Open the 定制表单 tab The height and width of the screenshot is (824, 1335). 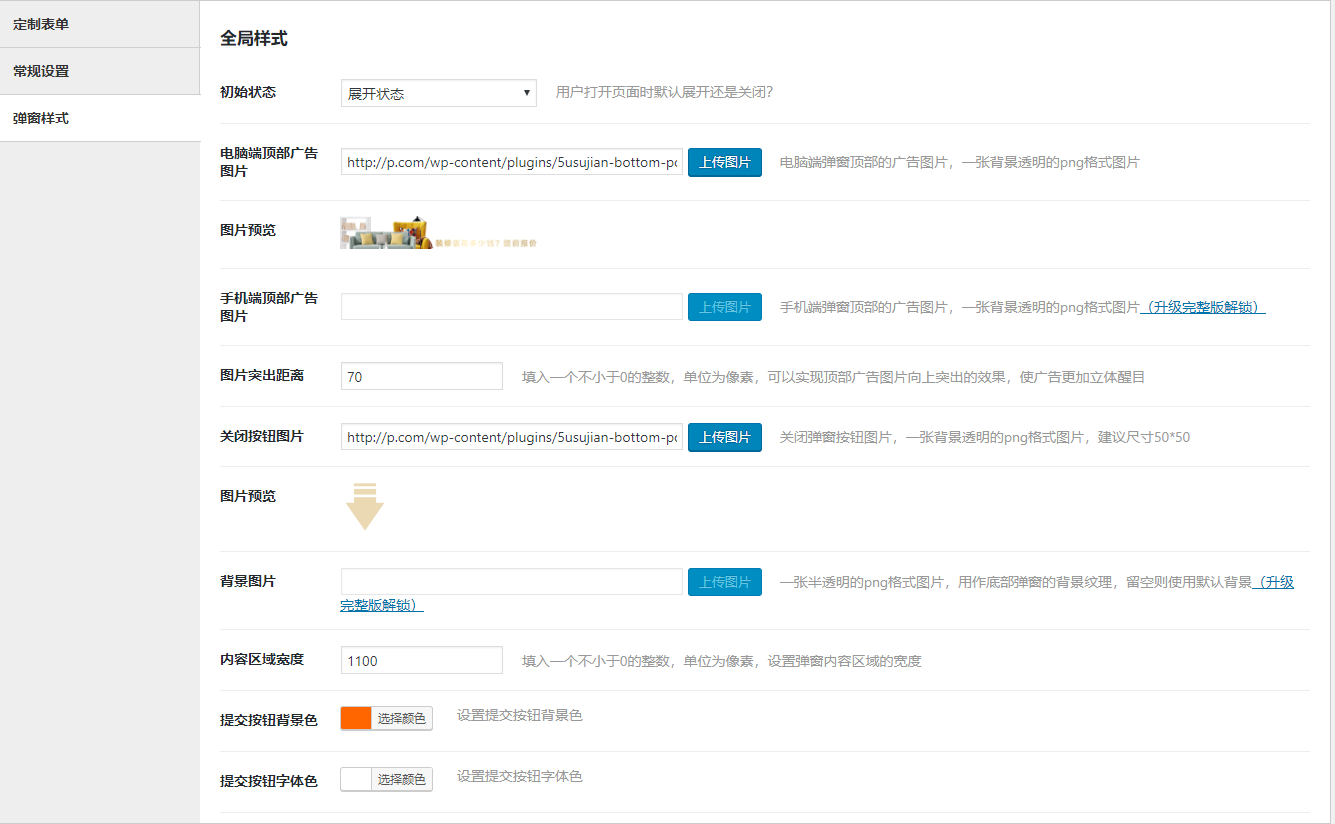tap(100, 24)
